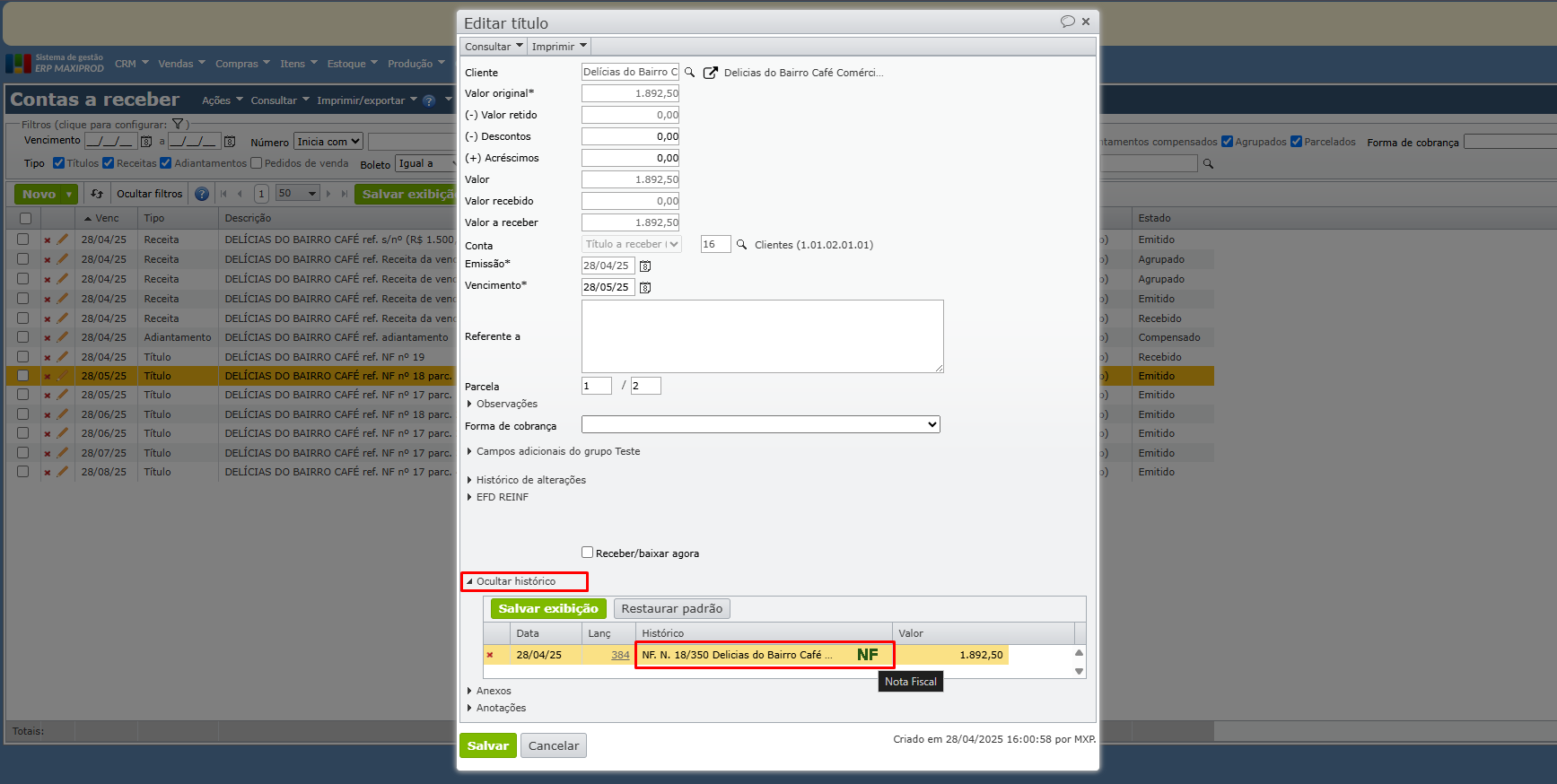Screen dimensions: 1557x784
Task: Click the Cliente search magnifier icon
Action: [x=689, y=72]
